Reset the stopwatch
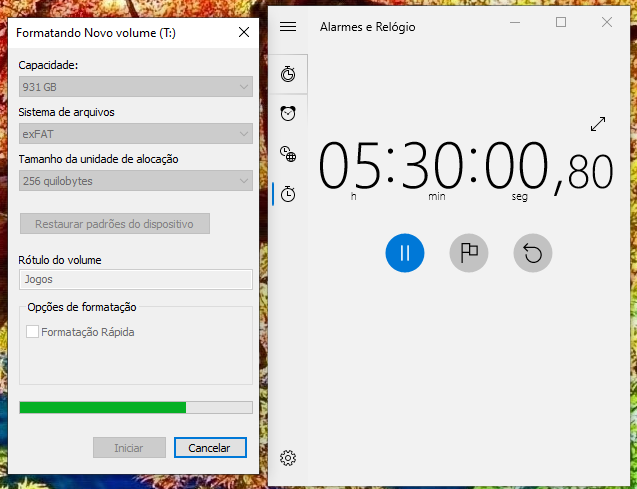 (533, 253)
